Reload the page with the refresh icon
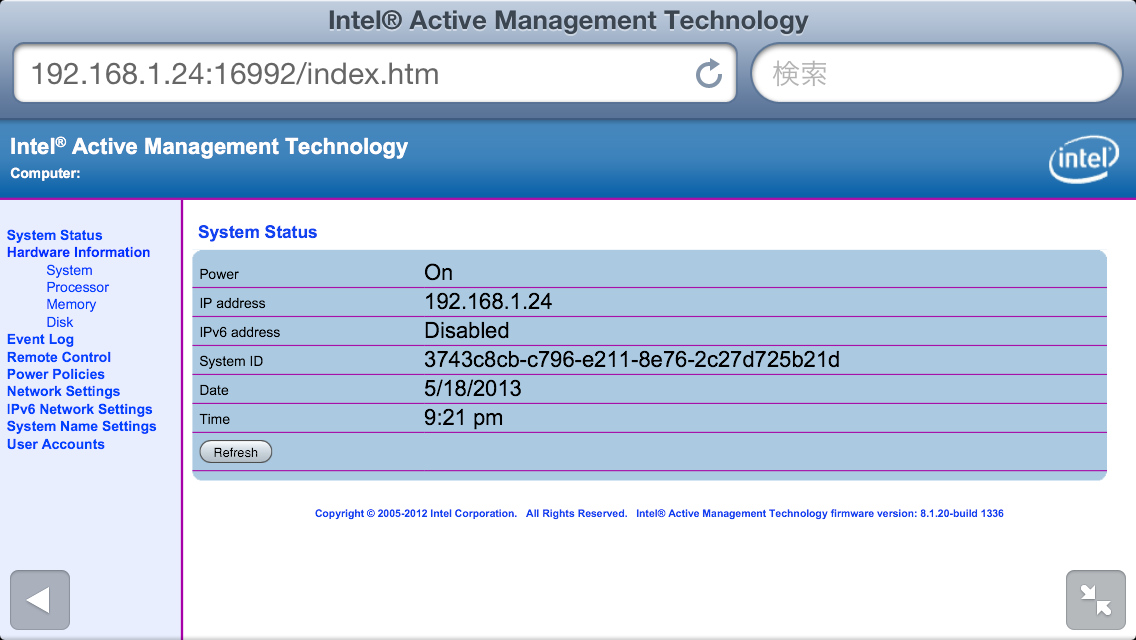This screenshot has height=640, width=1136. click(x=709, y=74)
